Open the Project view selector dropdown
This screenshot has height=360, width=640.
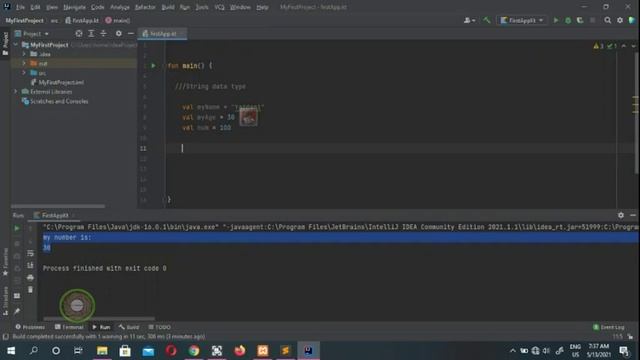coord(32,33)
